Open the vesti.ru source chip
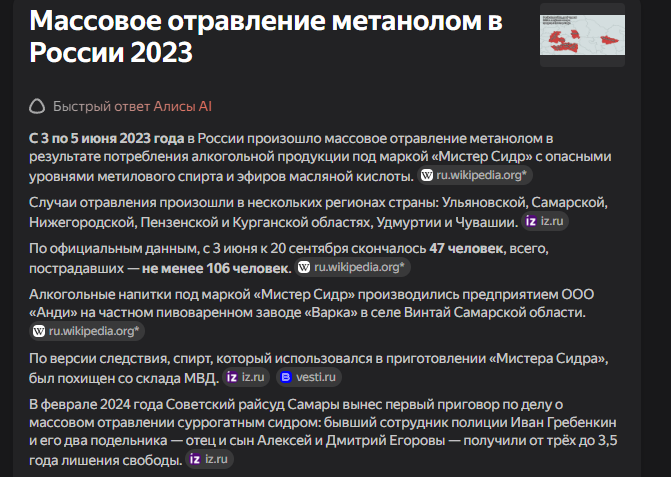The width and height of the screenshot is (671, 477). pyautogui.click(x=309, y=377)
